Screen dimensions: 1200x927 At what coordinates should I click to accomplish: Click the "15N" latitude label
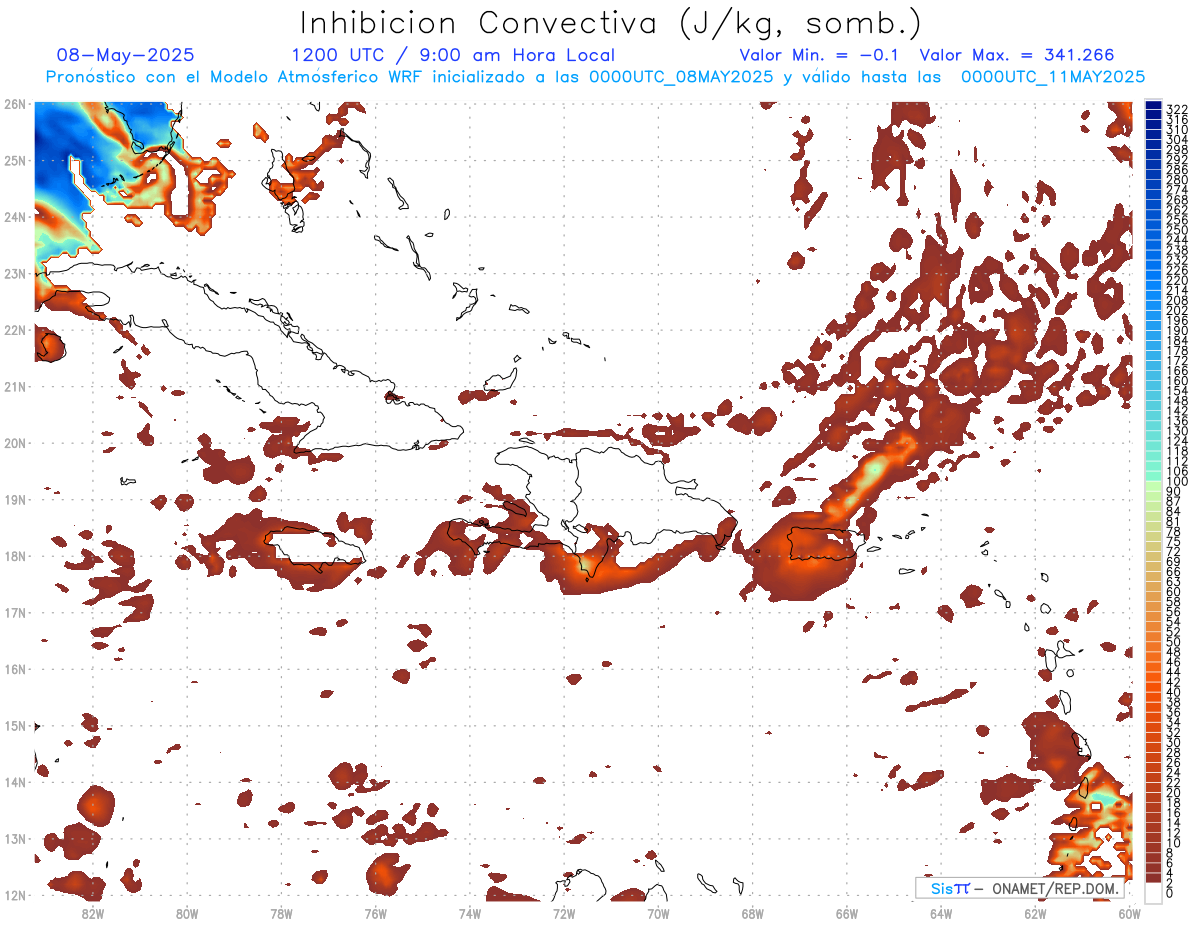(x=15, y=725)
